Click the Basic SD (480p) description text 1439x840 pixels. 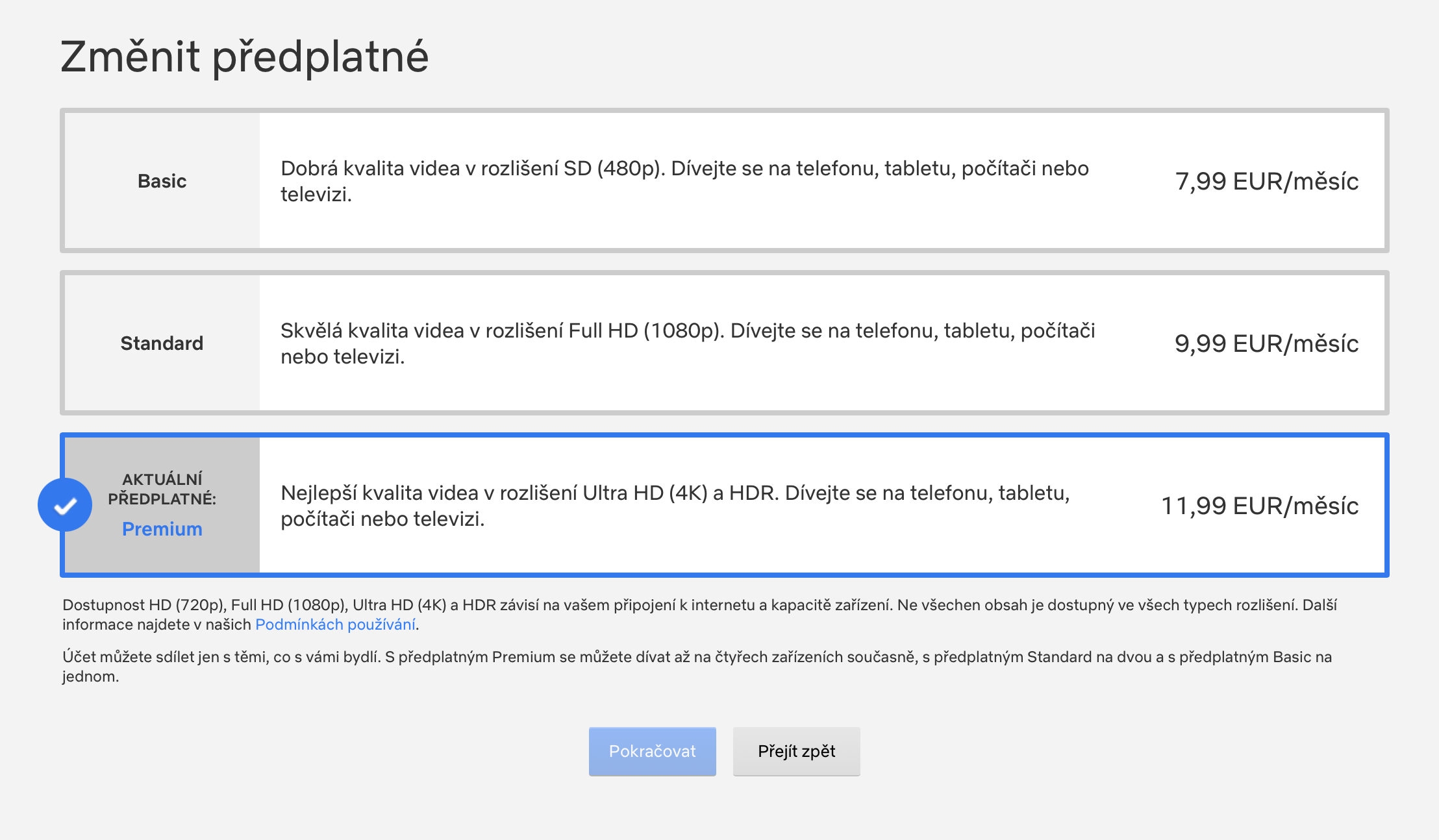point(684,181)
